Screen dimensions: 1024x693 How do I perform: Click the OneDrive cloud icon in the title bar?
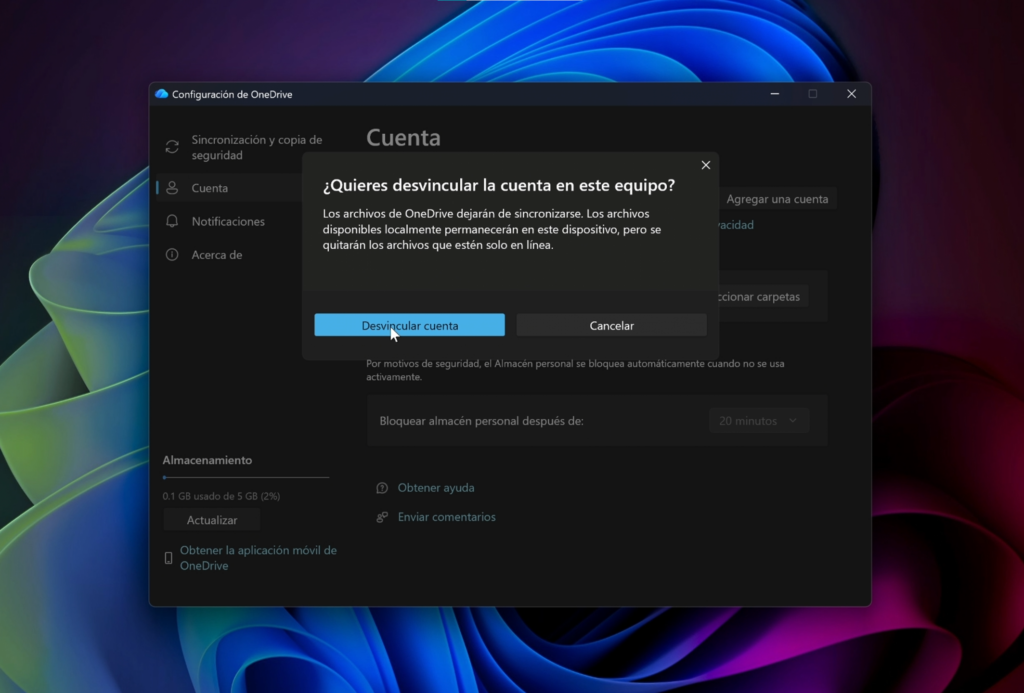(x=163, y=93)
